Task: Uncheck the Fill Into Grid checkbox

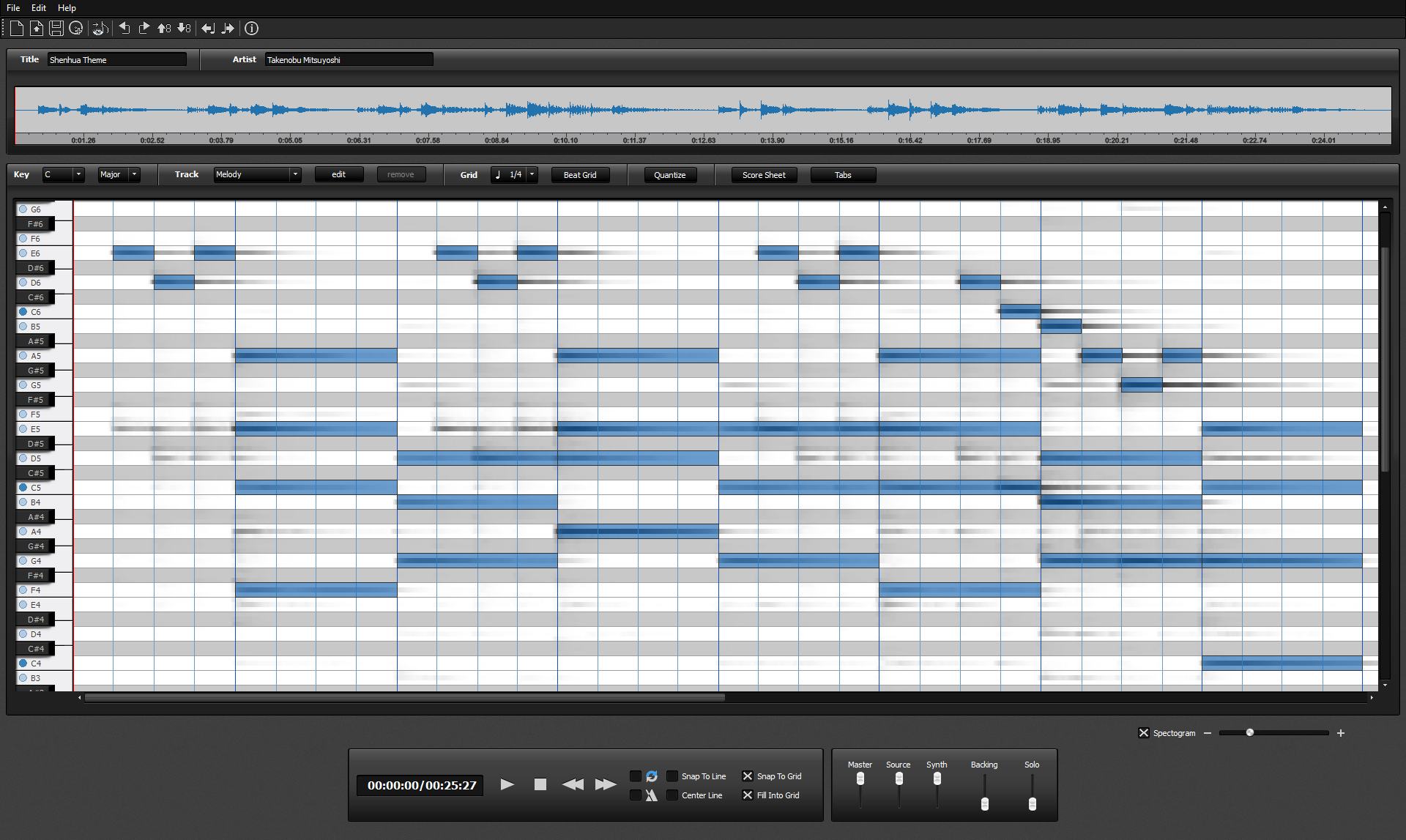Action: pos(748,795)
